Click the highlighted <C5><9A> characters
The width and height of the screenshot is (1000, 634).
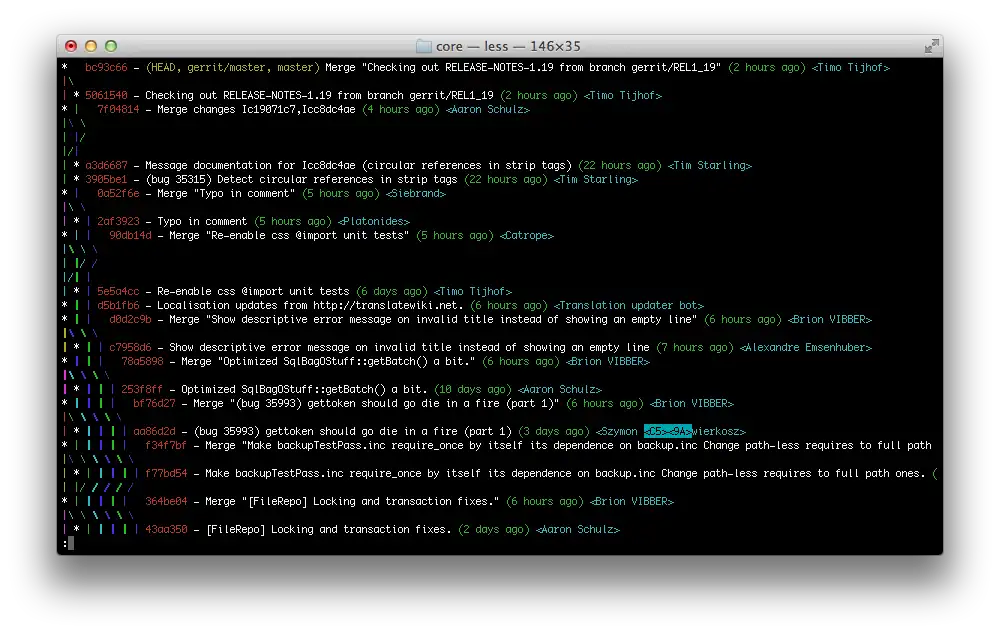667,432
